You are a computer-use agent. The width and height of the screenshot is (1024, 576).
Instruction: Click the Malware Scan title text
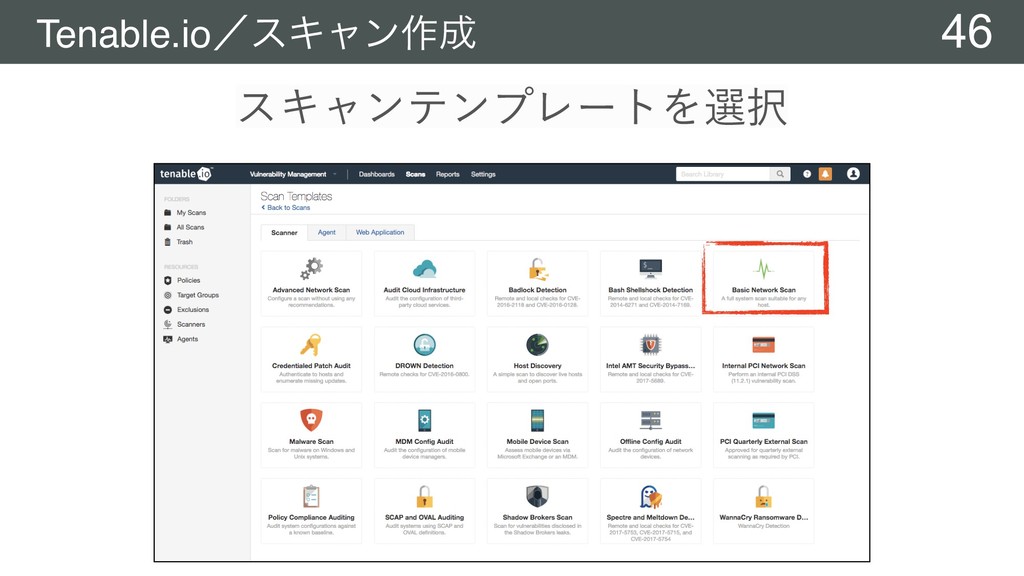[x=312, y=441]
